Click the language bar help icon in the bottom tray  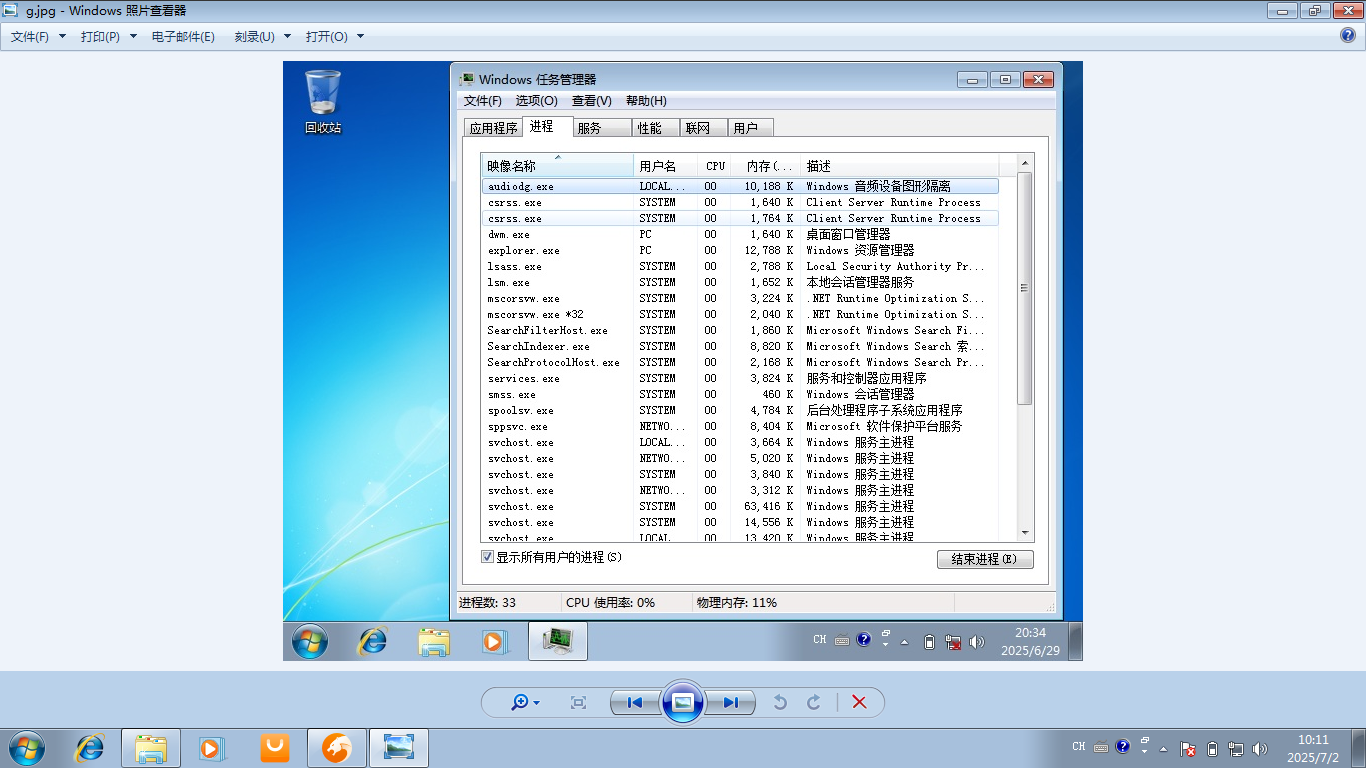coord(1123,746)
